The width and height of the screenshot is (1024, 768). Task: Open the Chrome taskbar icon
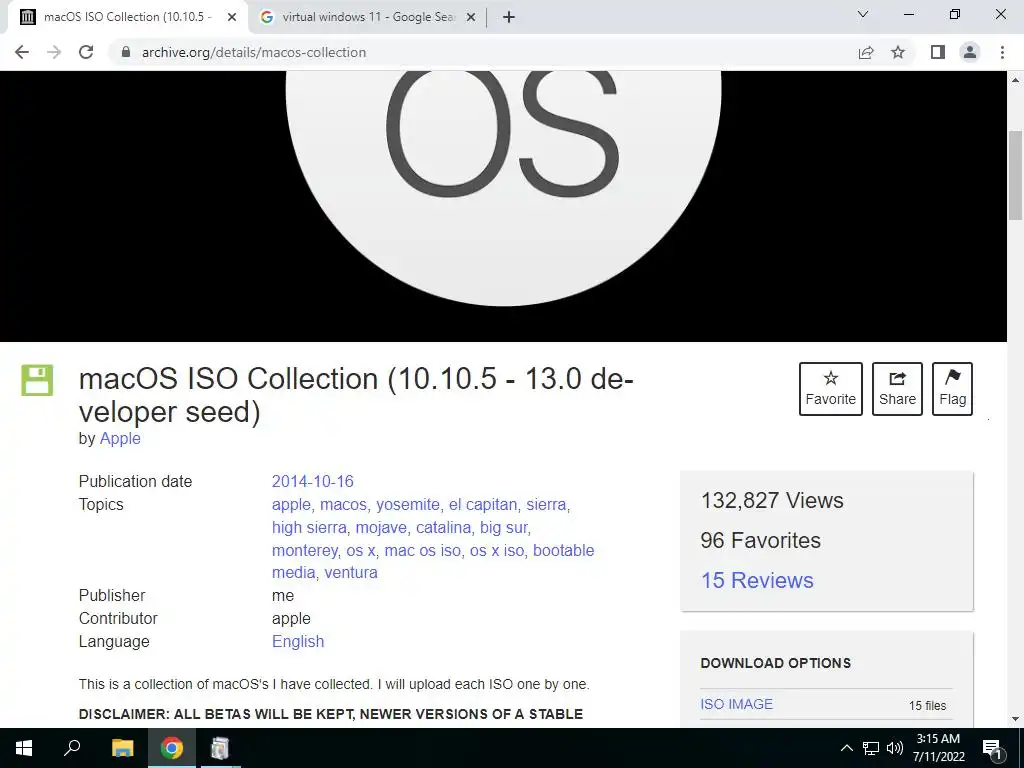pos(172,748)
